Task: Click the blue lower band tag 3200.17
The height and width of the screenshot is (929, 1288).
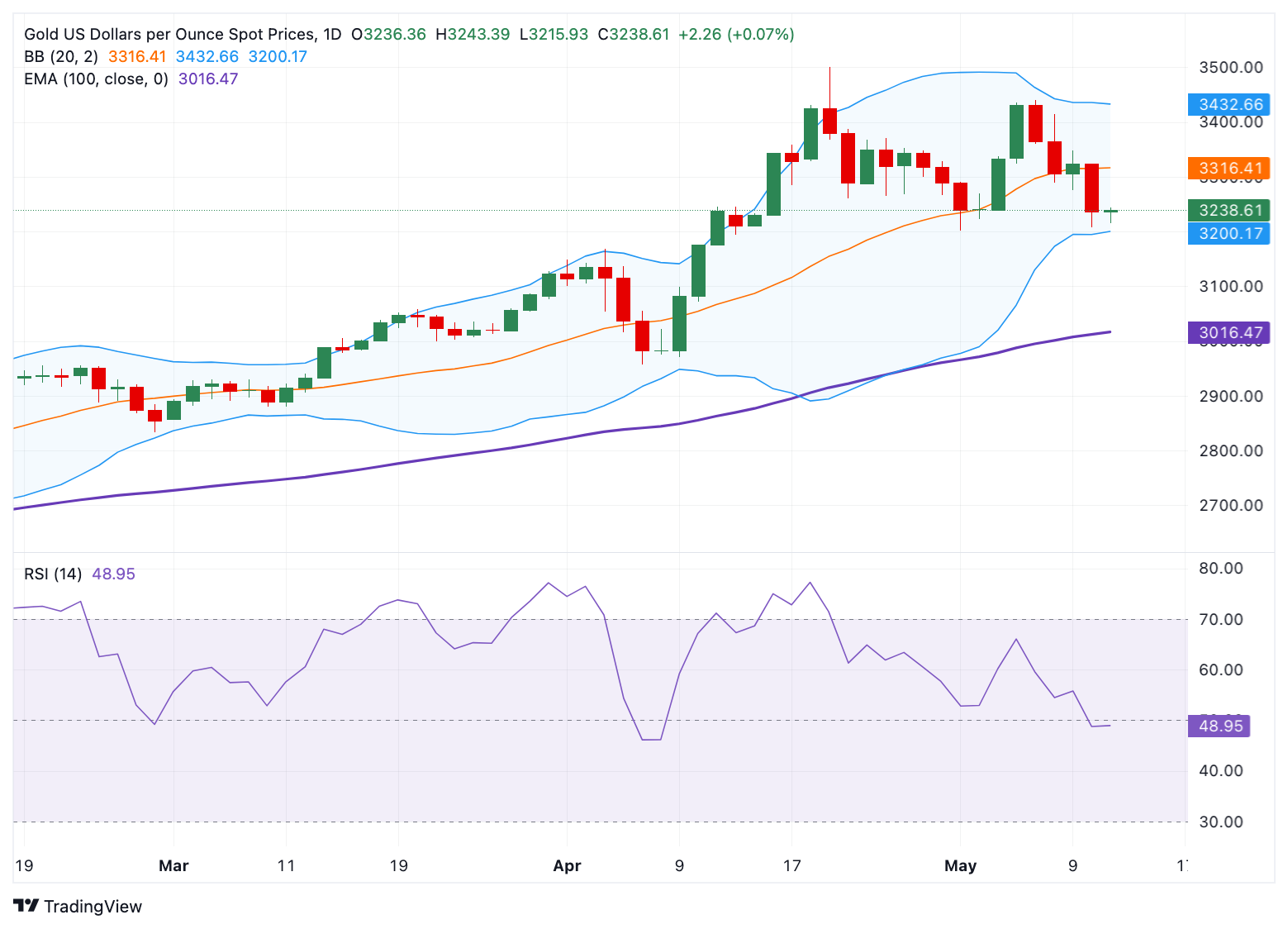Action: coord(1229,233)
